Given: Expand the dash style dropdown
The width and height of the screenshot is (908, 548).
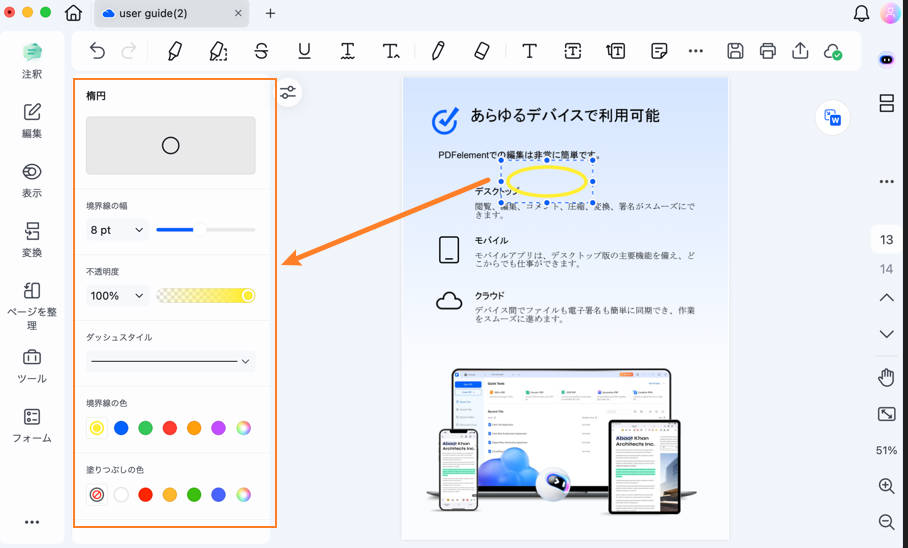Looking at the screenshot, I should [x=170, y=361].
